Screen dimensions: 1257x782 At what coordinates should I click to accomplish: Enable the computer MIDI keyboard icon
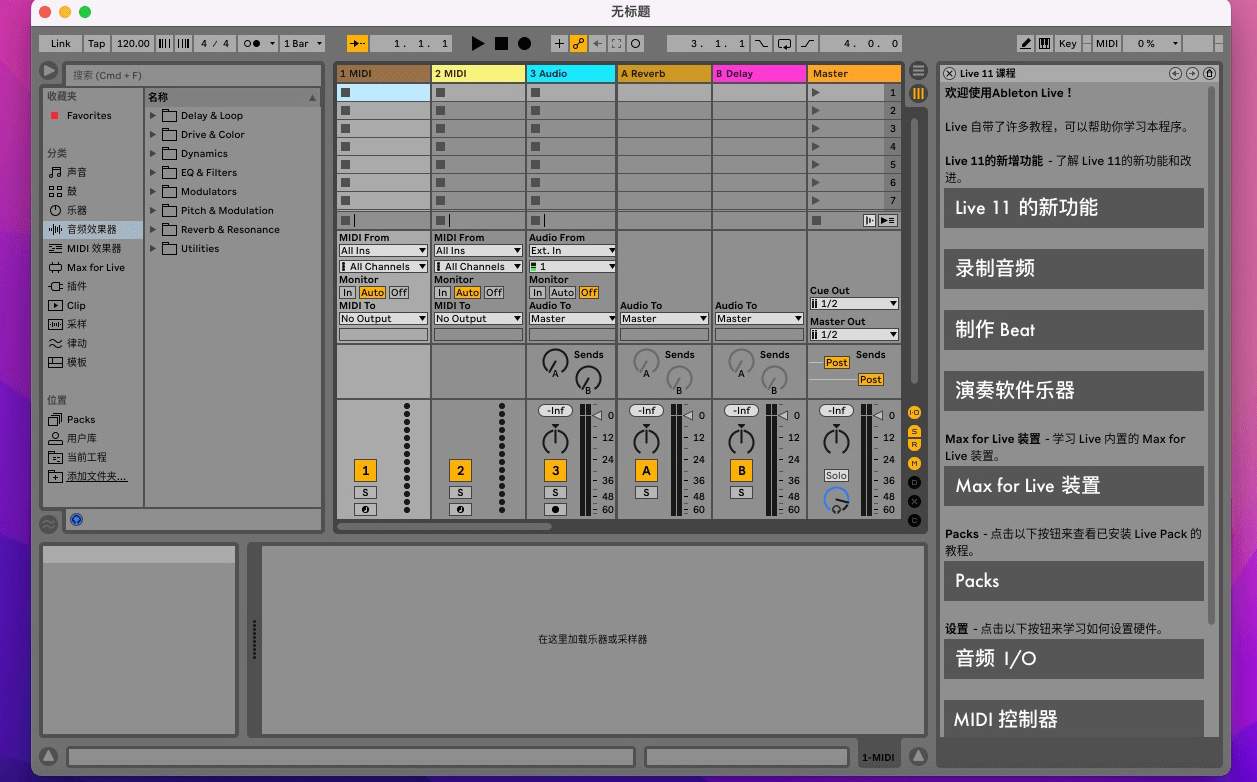[x=1044, y=44]
